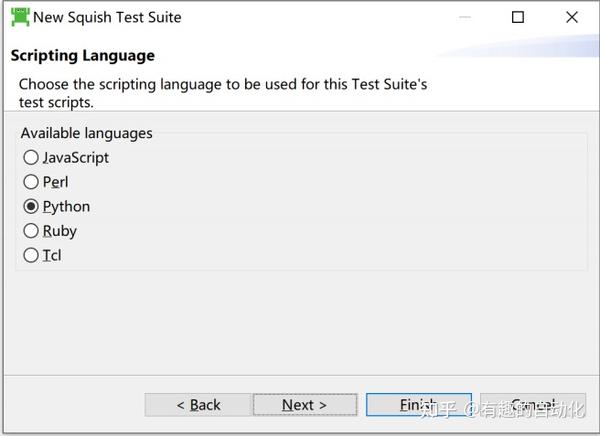Pick Ruby as the scripting language
This screenshot has width=600, height=436.
pos(31,231)
